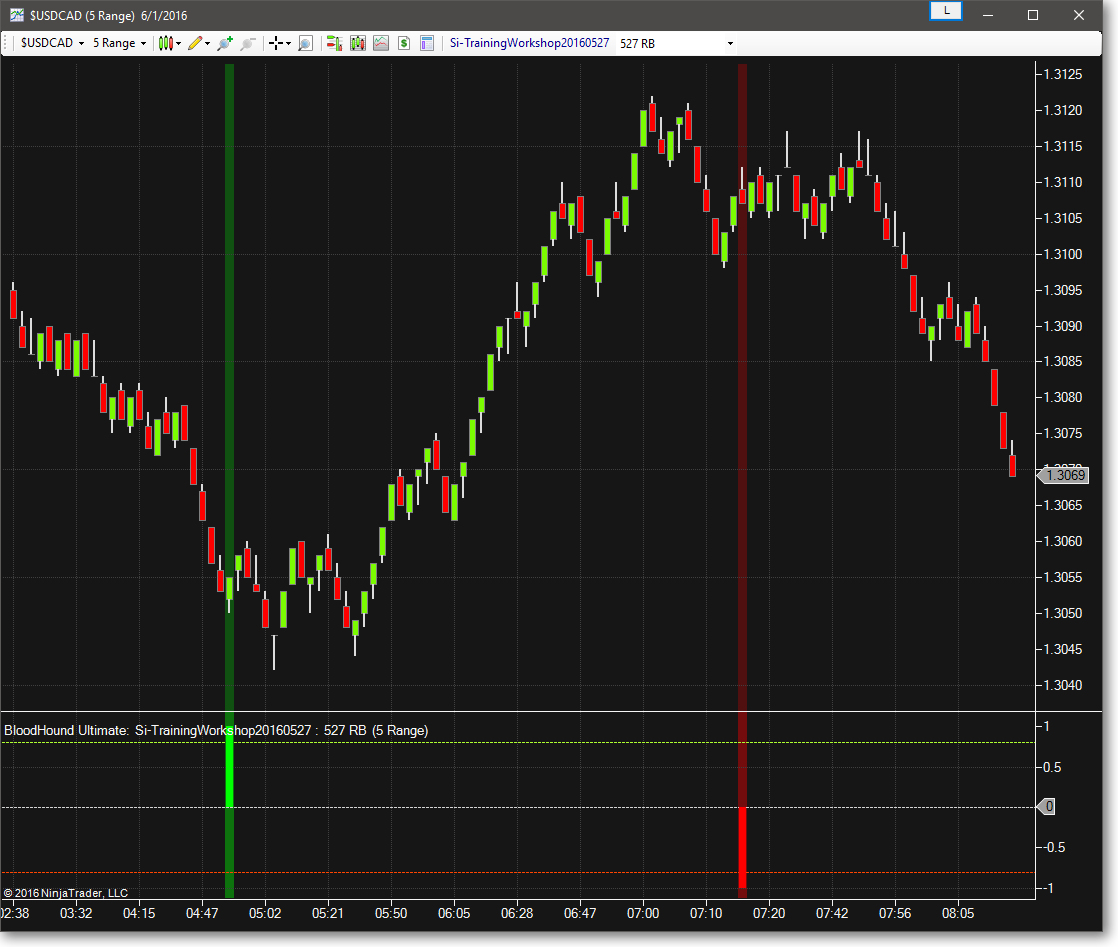Click the NinjaTrader chart window icon

pos(16,15)
